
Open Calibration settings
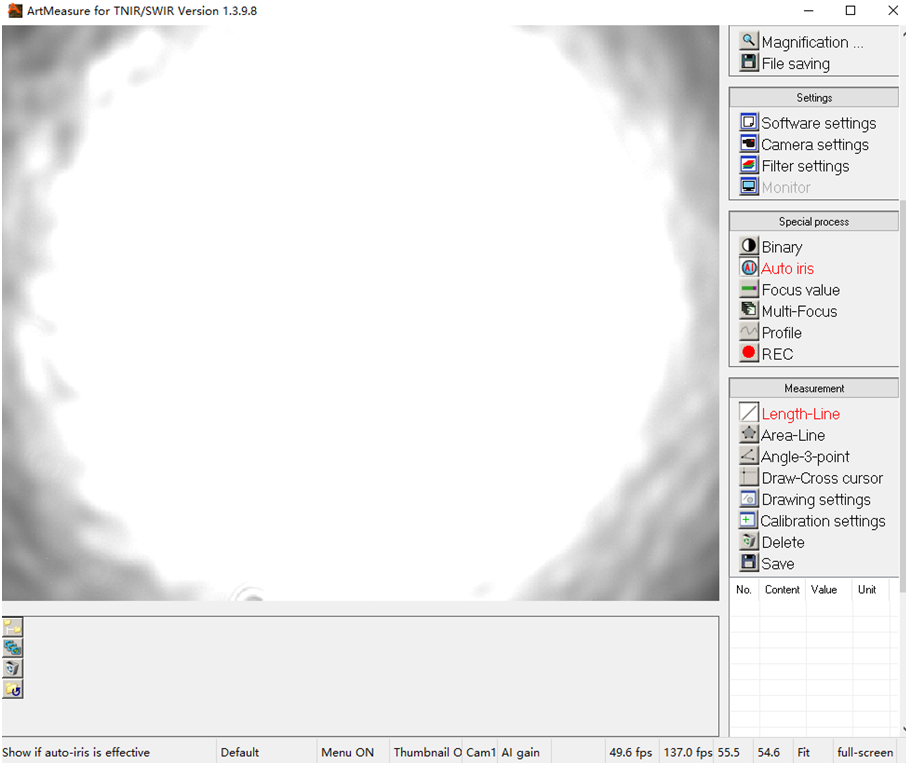821,521
